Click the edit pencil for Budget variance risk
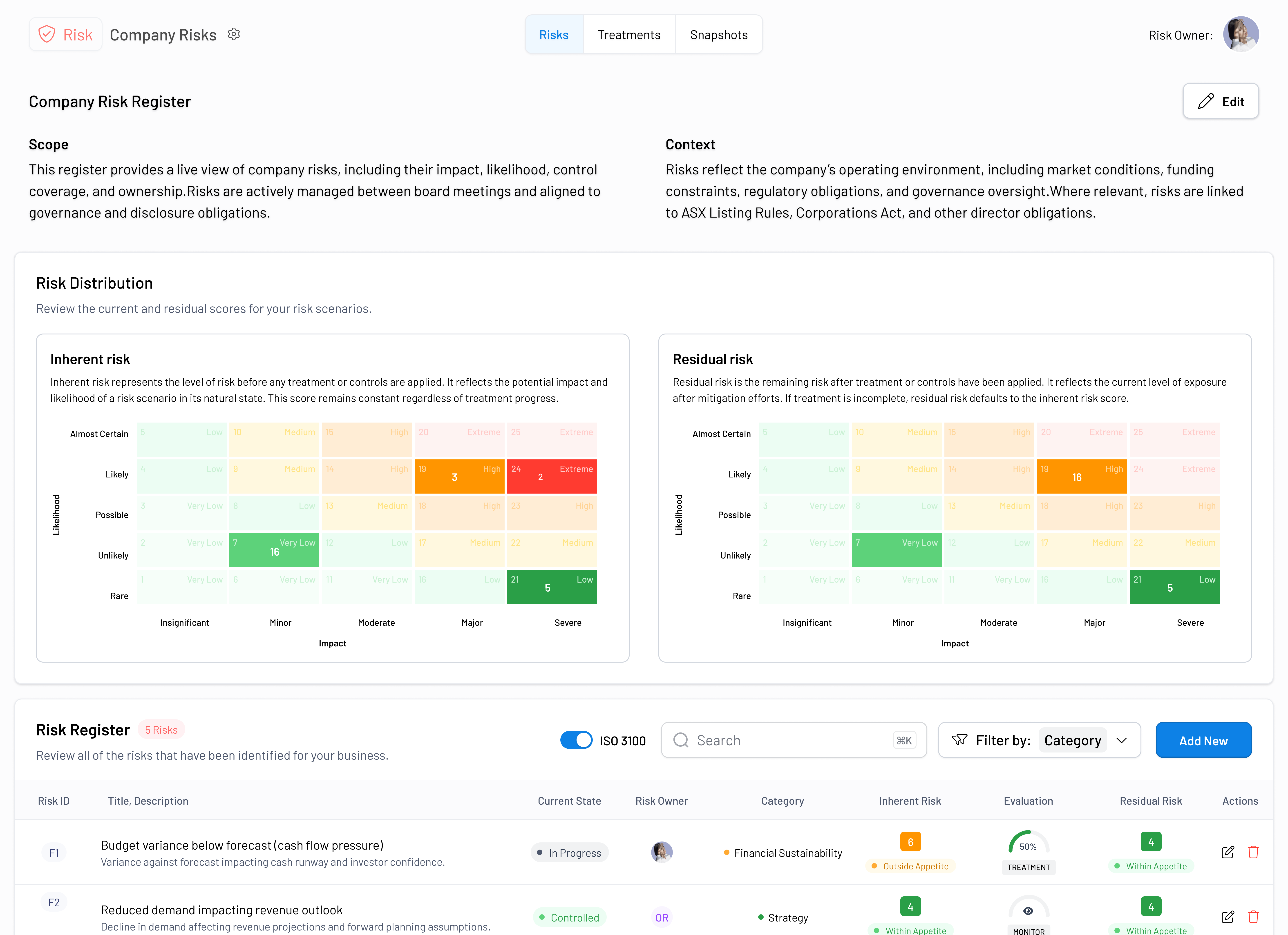This screenshot has height=935, width=1288. tap(1228, 852)
